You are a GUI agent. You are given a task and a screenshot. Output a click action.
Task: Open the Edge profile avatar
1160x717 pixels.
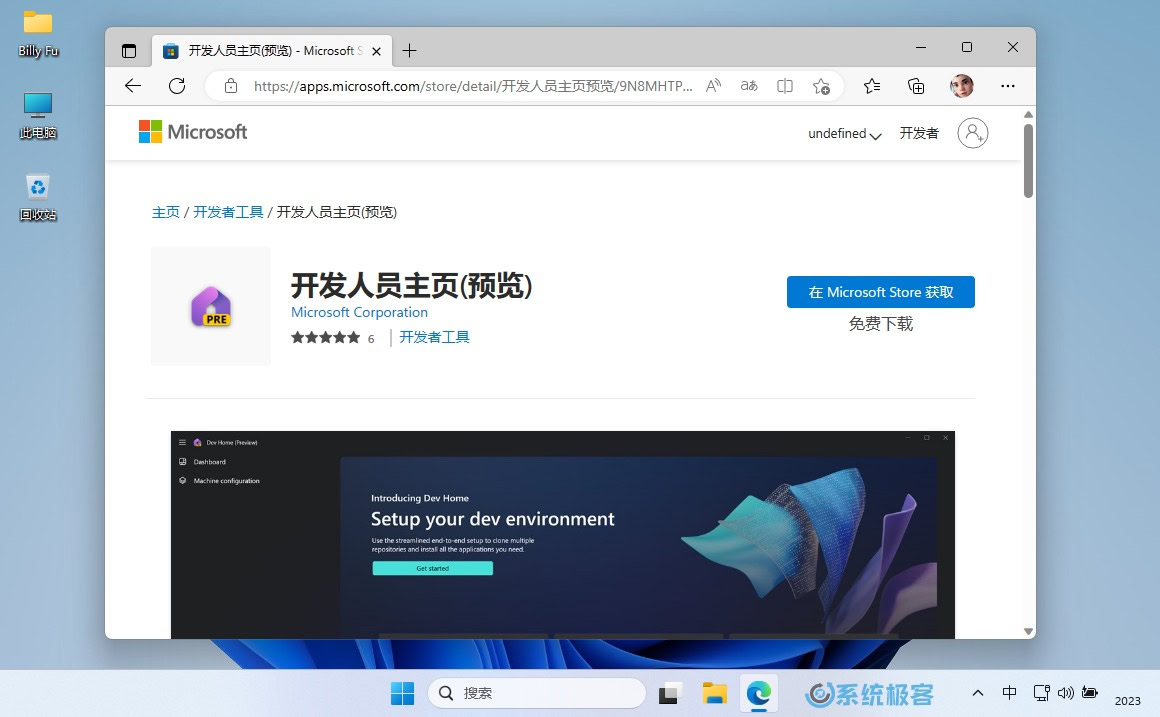pyautogui.click(x=962, y=86)
